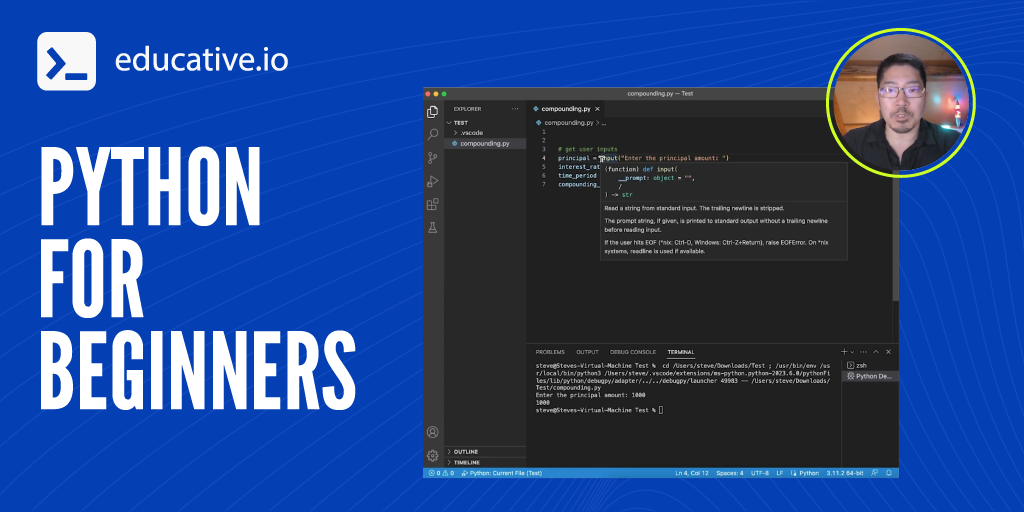Click the notifications bell in the status bar

click(890, 472)
